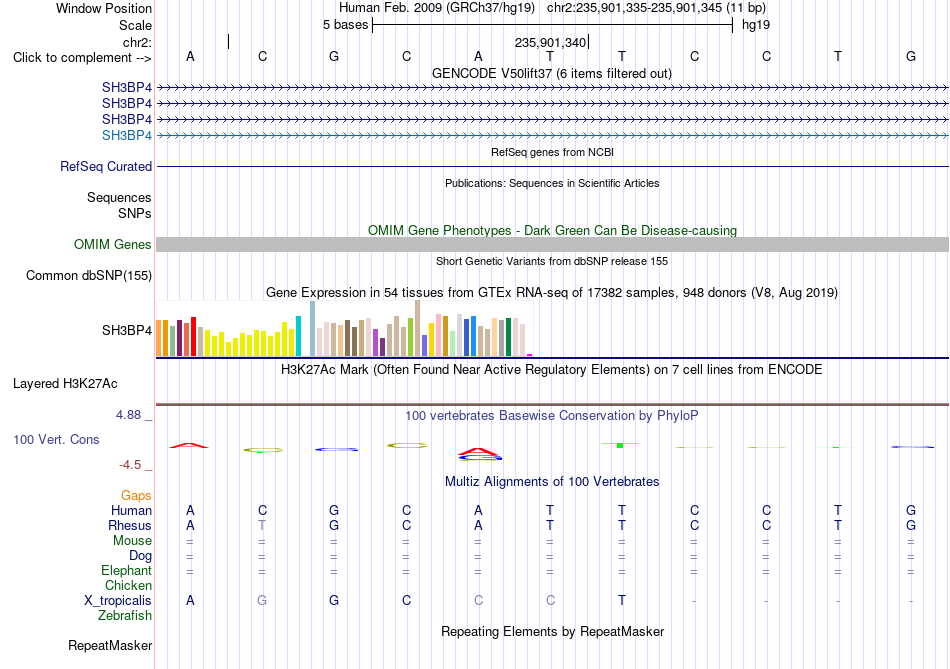Click the gray G in X_tropicalis row
This screenshot has height=669, width=950.
262,601
